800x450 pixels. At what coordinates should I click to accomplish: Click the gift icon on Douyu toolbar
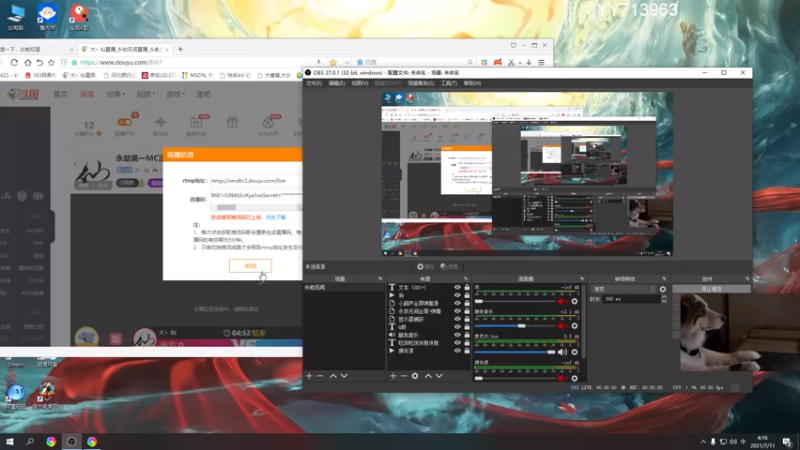[232, 122]
